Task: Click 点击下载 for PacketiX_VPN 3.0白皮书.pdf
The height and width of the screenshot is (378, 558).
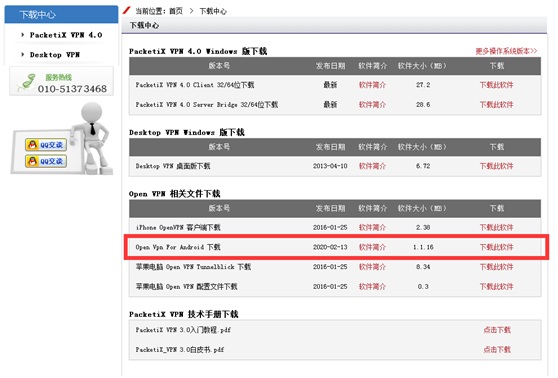Action: [x=497, y=350]
